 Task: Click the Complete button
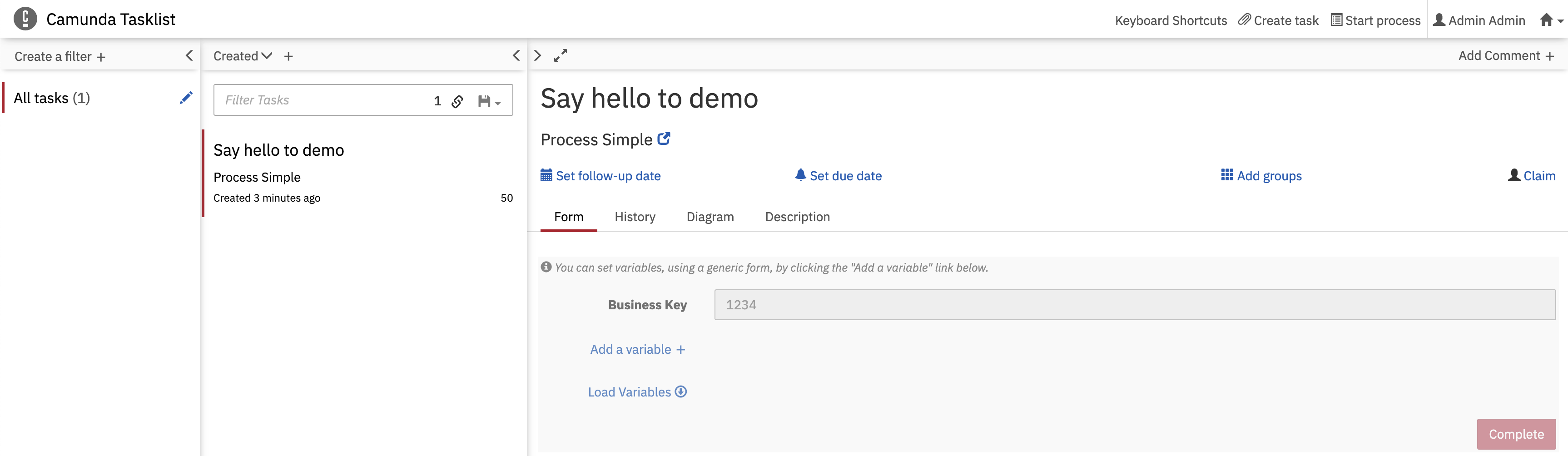1516,434
